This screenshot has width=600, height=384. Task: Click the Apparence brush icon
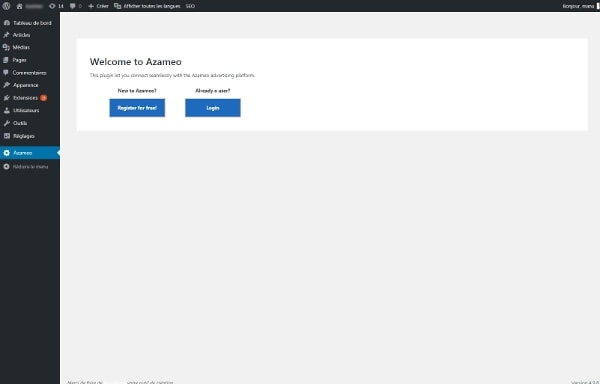[x=7, y=85]
